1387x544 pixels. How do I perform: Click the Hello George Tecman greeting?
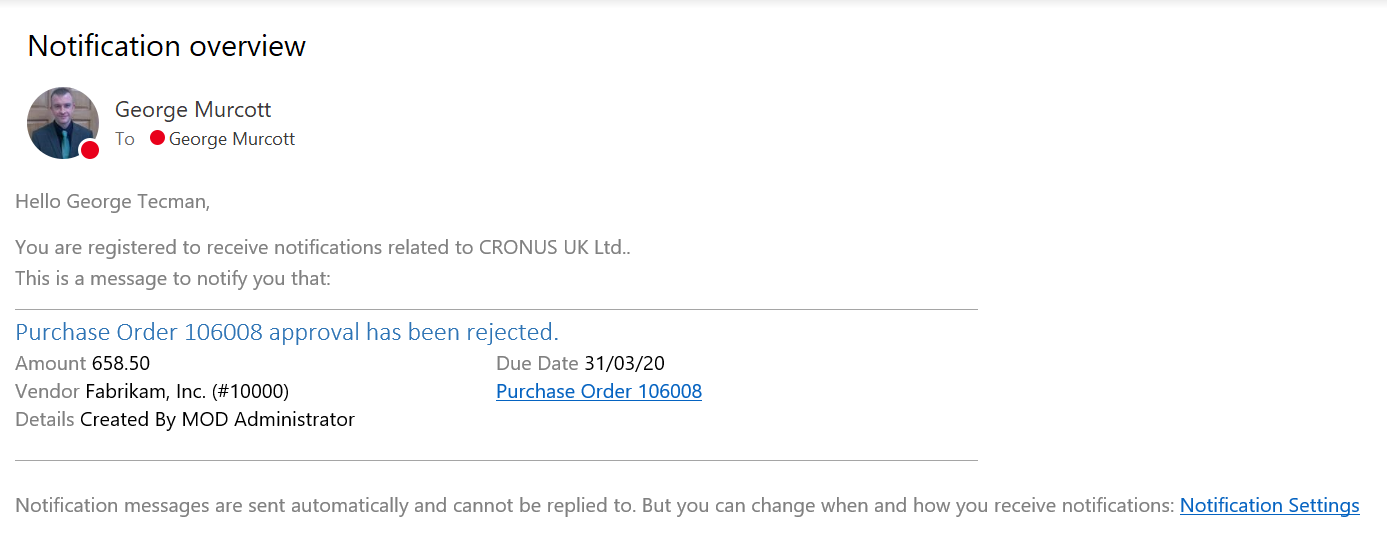pos(112,202)
